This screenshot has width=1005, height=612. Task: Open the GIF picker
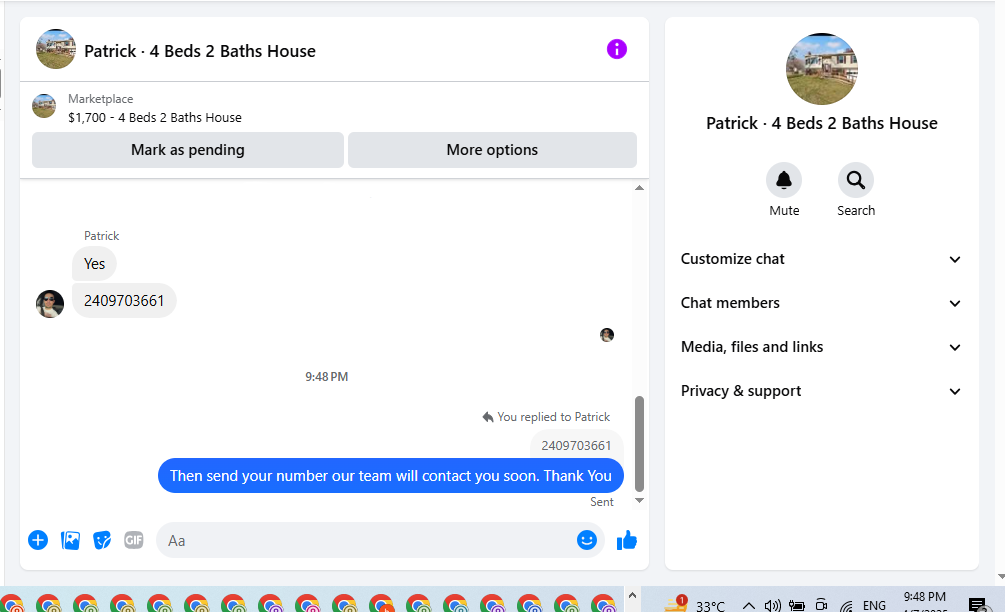(x=133, y=540)
